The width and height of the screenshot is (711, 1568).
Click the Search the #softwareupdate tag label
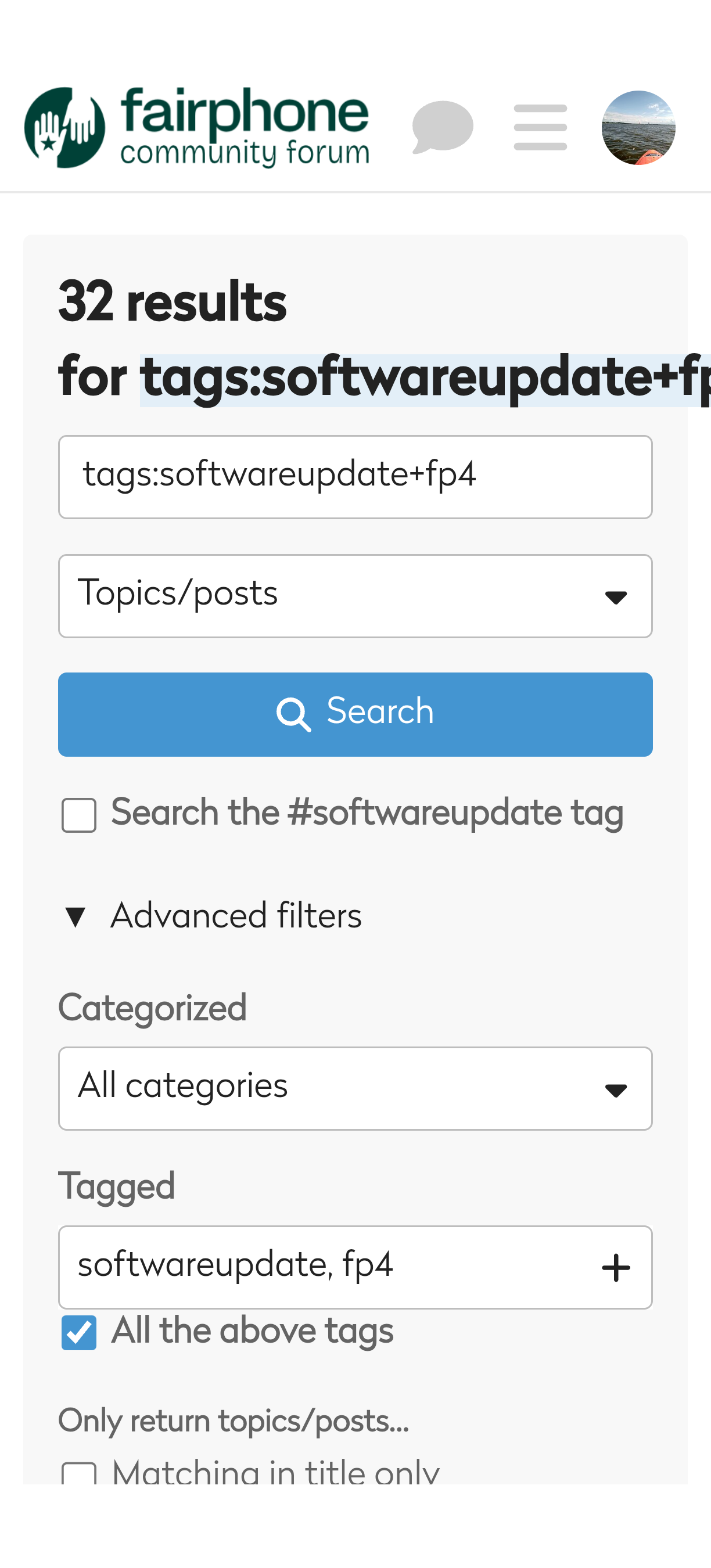367,813
